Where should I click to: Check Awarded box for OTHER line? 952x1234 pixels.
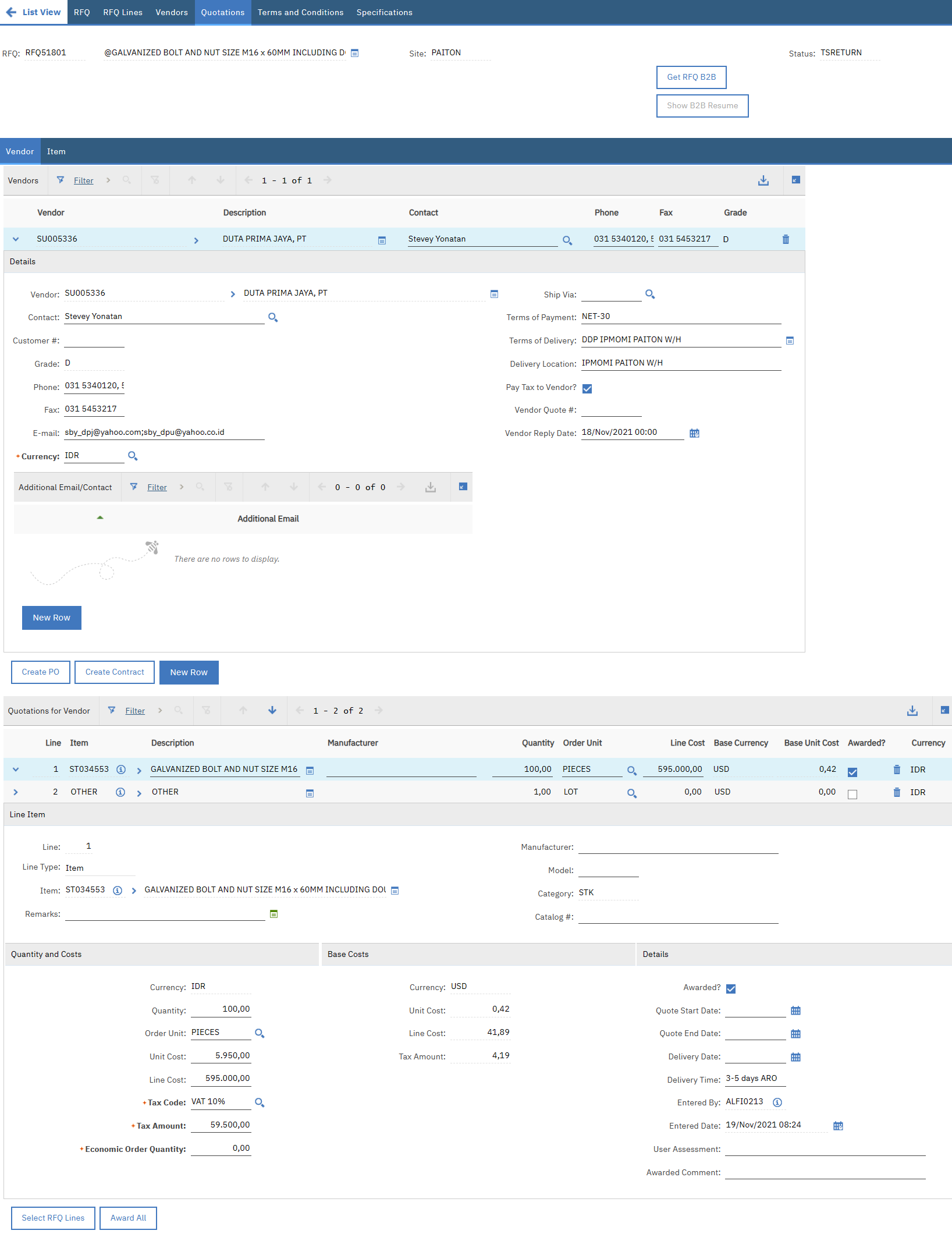(x=852, y=795)
